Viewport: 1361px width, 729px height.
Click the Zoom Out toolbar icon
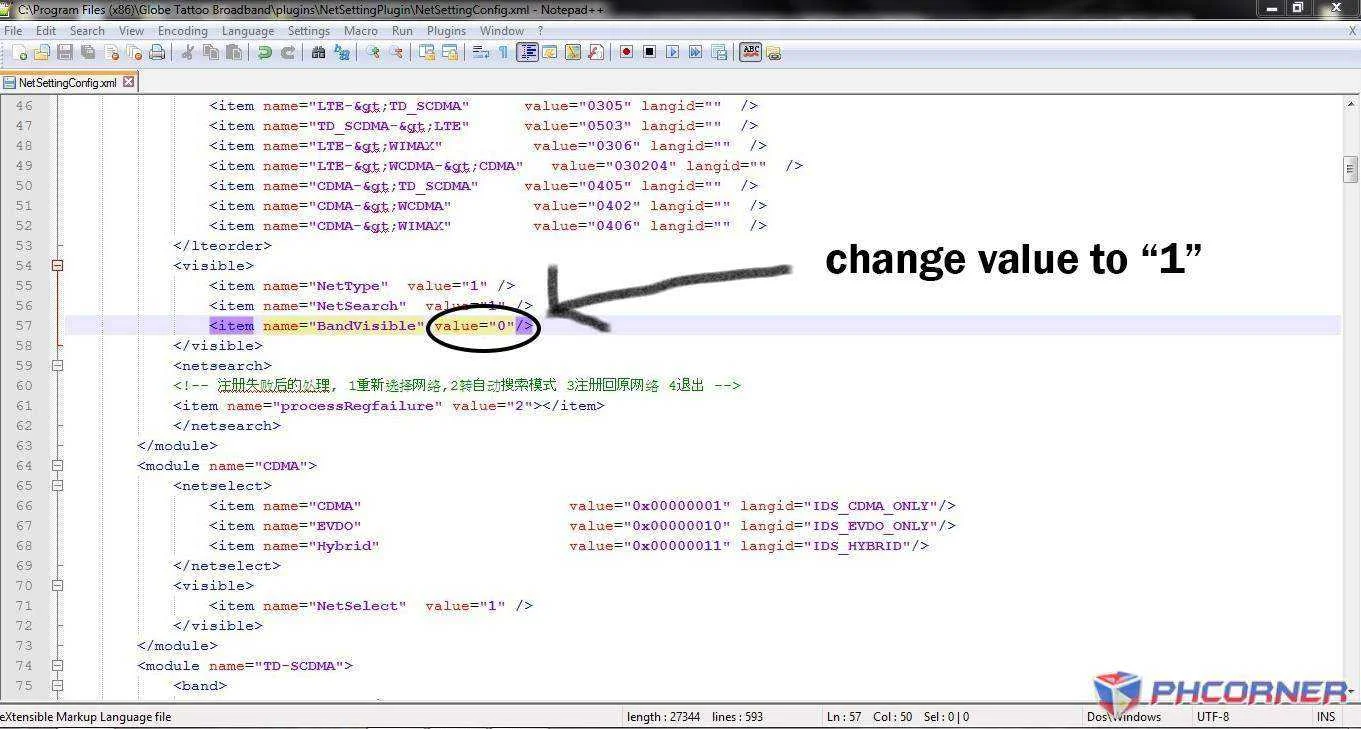(x=395, y=52)
